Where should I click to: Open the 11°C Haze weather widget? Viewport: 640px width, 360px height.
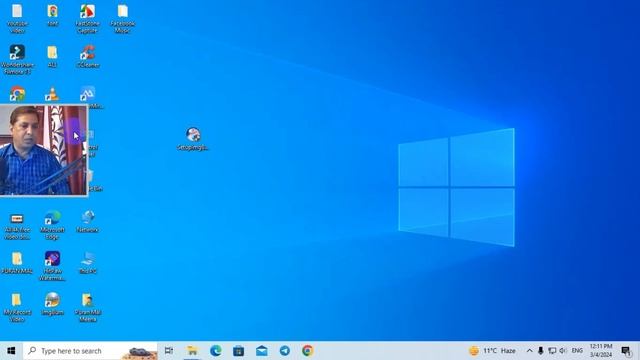click(x=492, y=351)
